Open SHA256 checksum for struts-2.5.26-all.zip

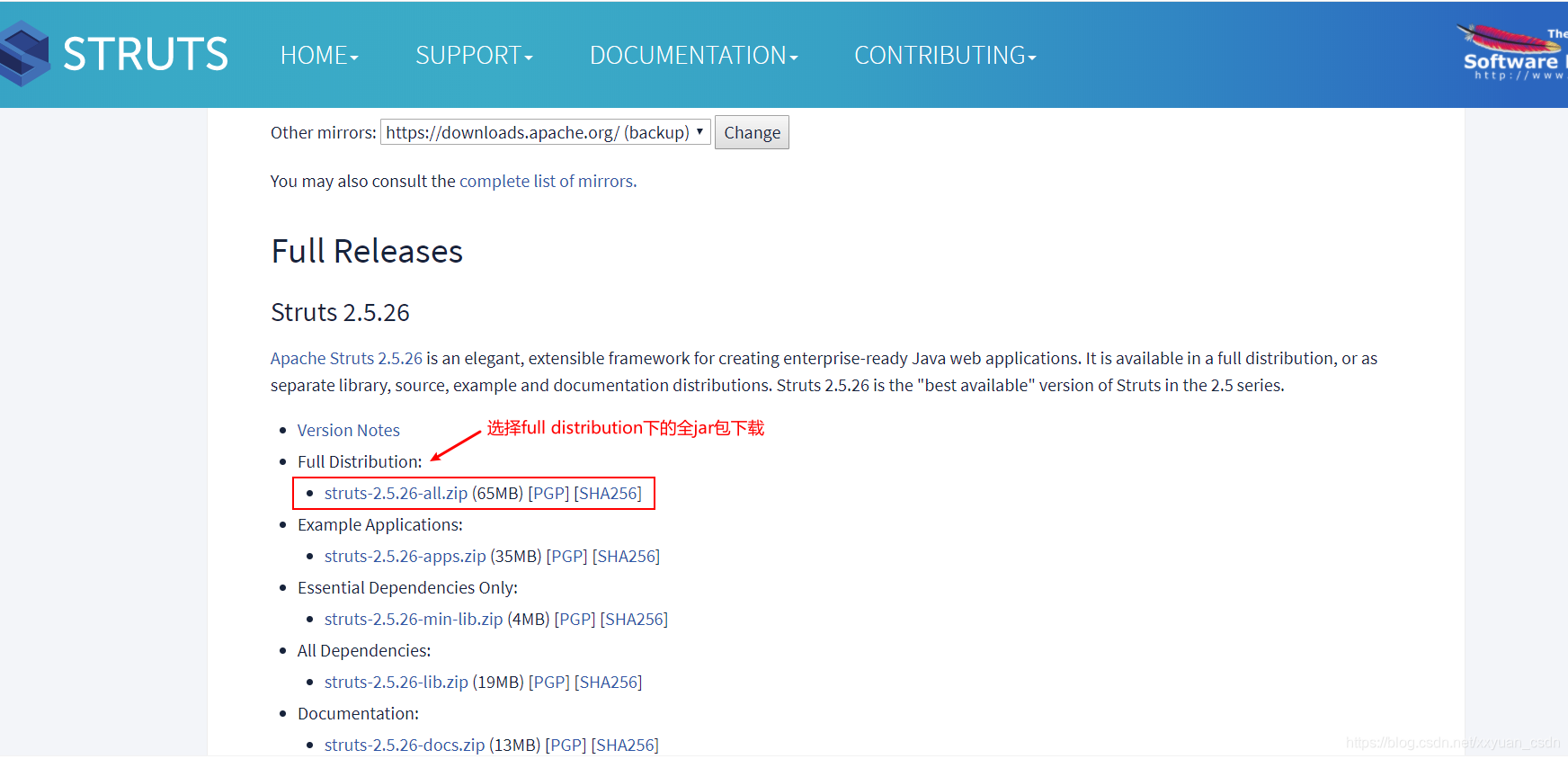(x=608, y=493)
